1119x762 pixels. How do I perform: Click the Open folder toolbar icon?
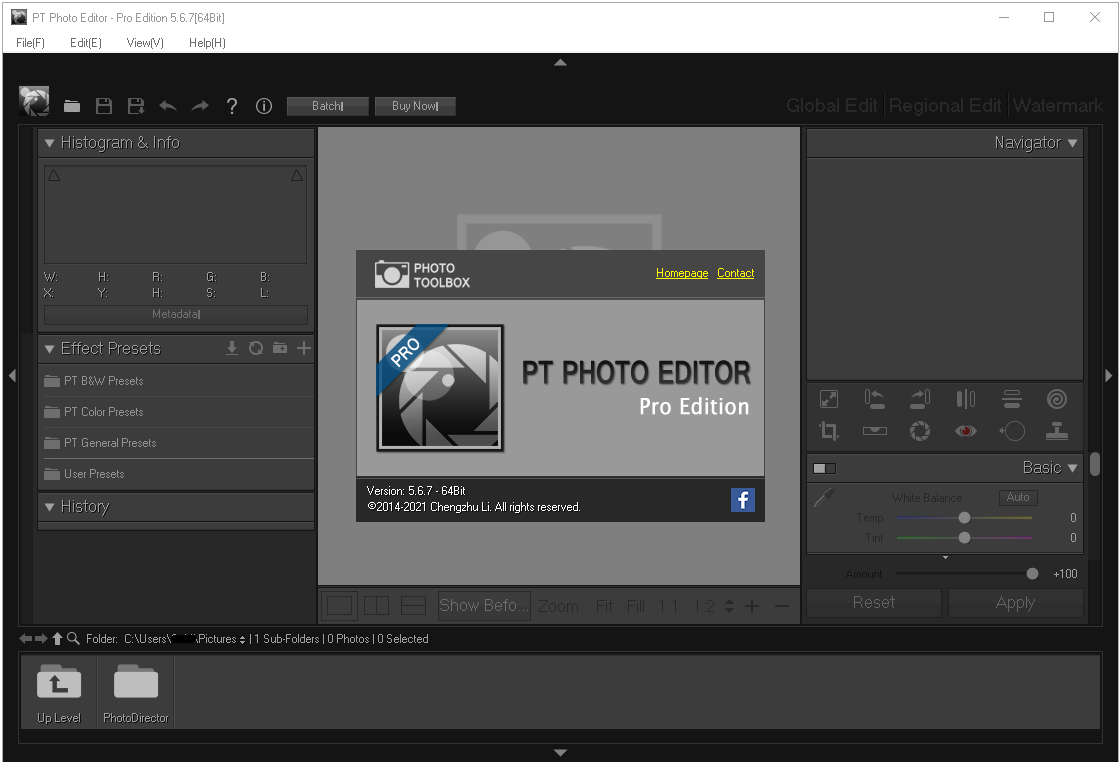click(x=72, y=106)
